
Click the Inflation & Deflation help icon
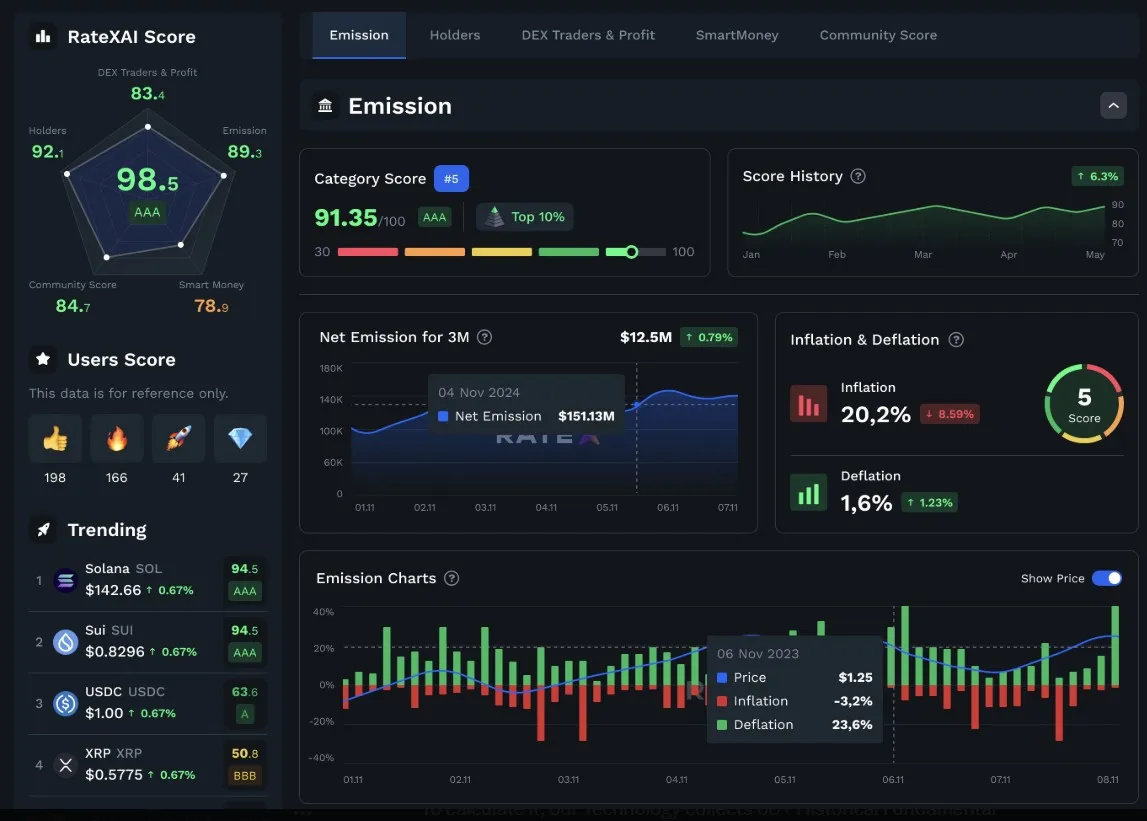pyautogui.click(x=956, y=340)
